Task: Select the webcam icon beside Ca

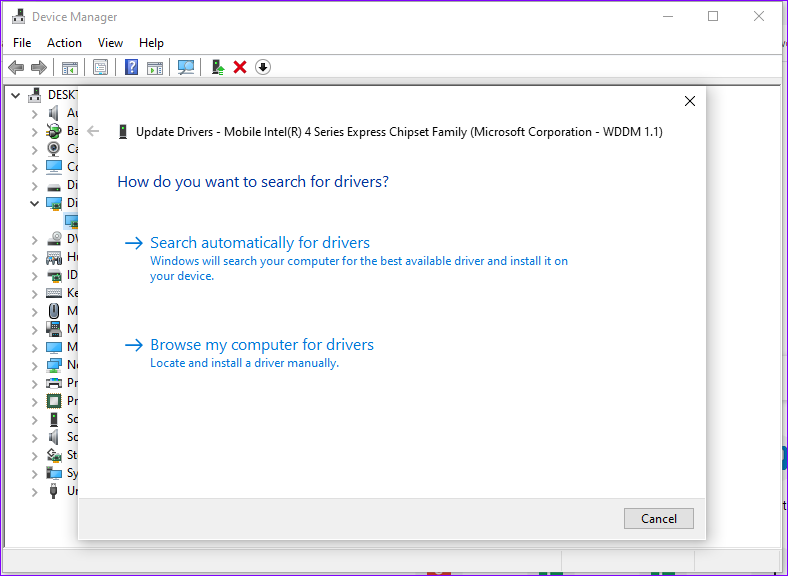Action: [54, 149]
